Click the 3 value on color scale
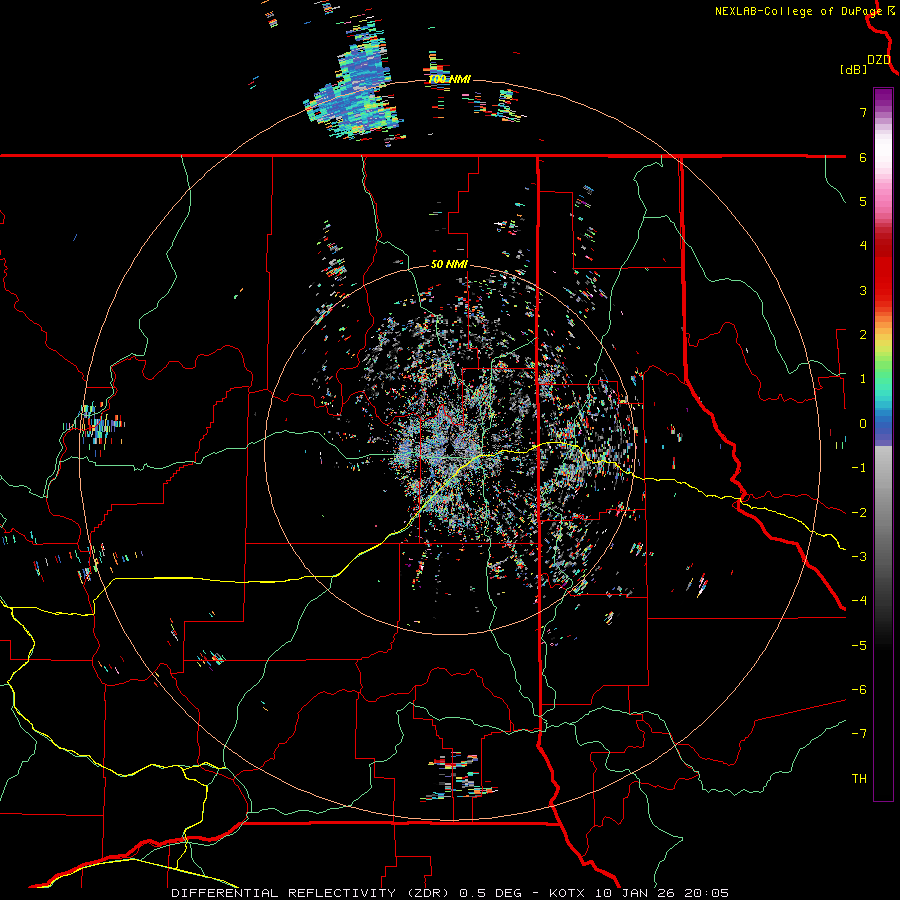The height and width of the screenshot is (900, 900). click(863, 290)
